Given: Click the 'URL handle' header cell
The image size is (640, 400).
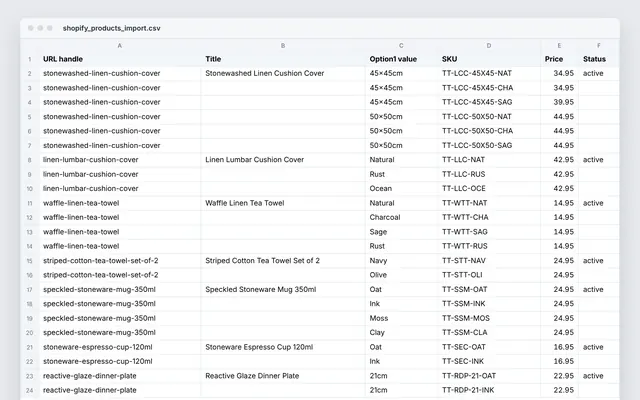Looking at the screenshot, I should click(x=120, y=59).
